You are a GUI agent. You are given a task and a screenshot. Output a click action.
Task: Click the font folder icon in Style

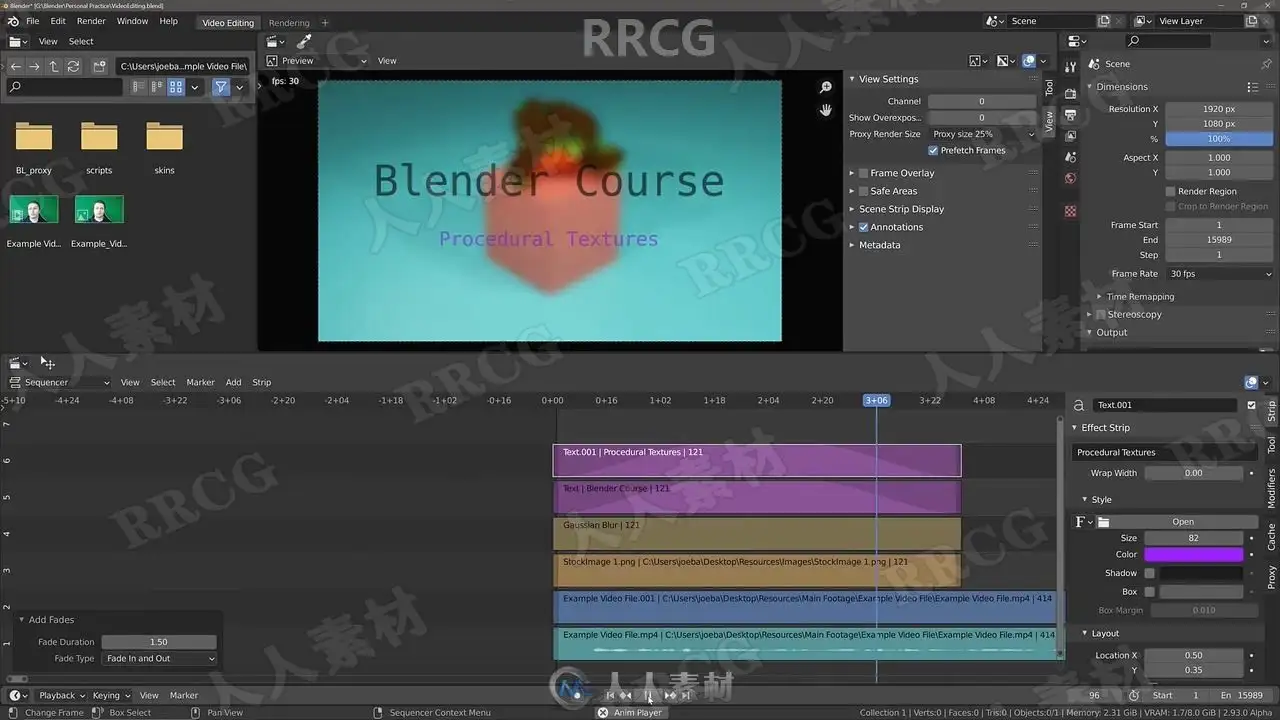[x=1104, y=522]
